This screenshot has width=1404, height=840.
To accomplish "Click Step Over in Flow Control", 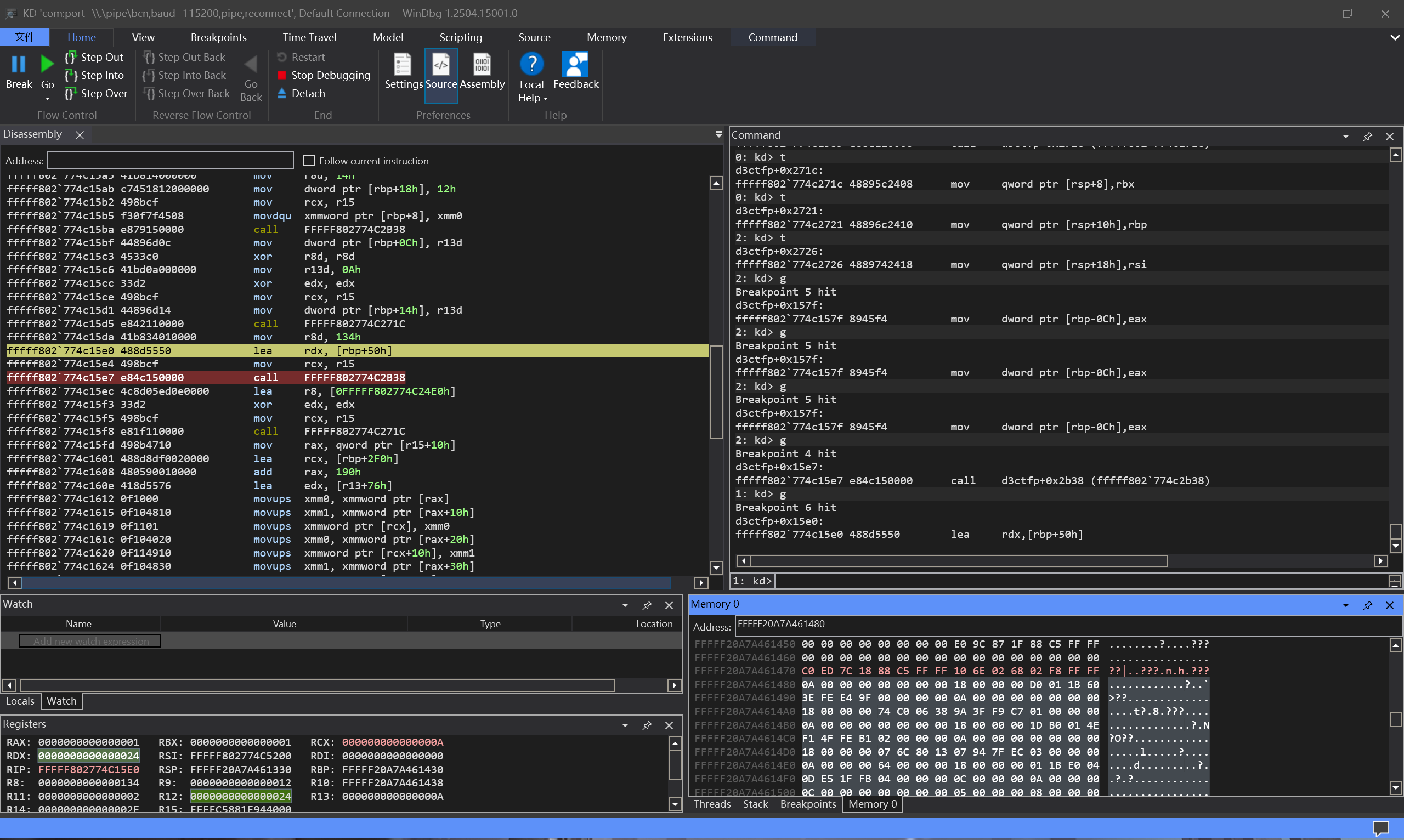I will [95, 93].
